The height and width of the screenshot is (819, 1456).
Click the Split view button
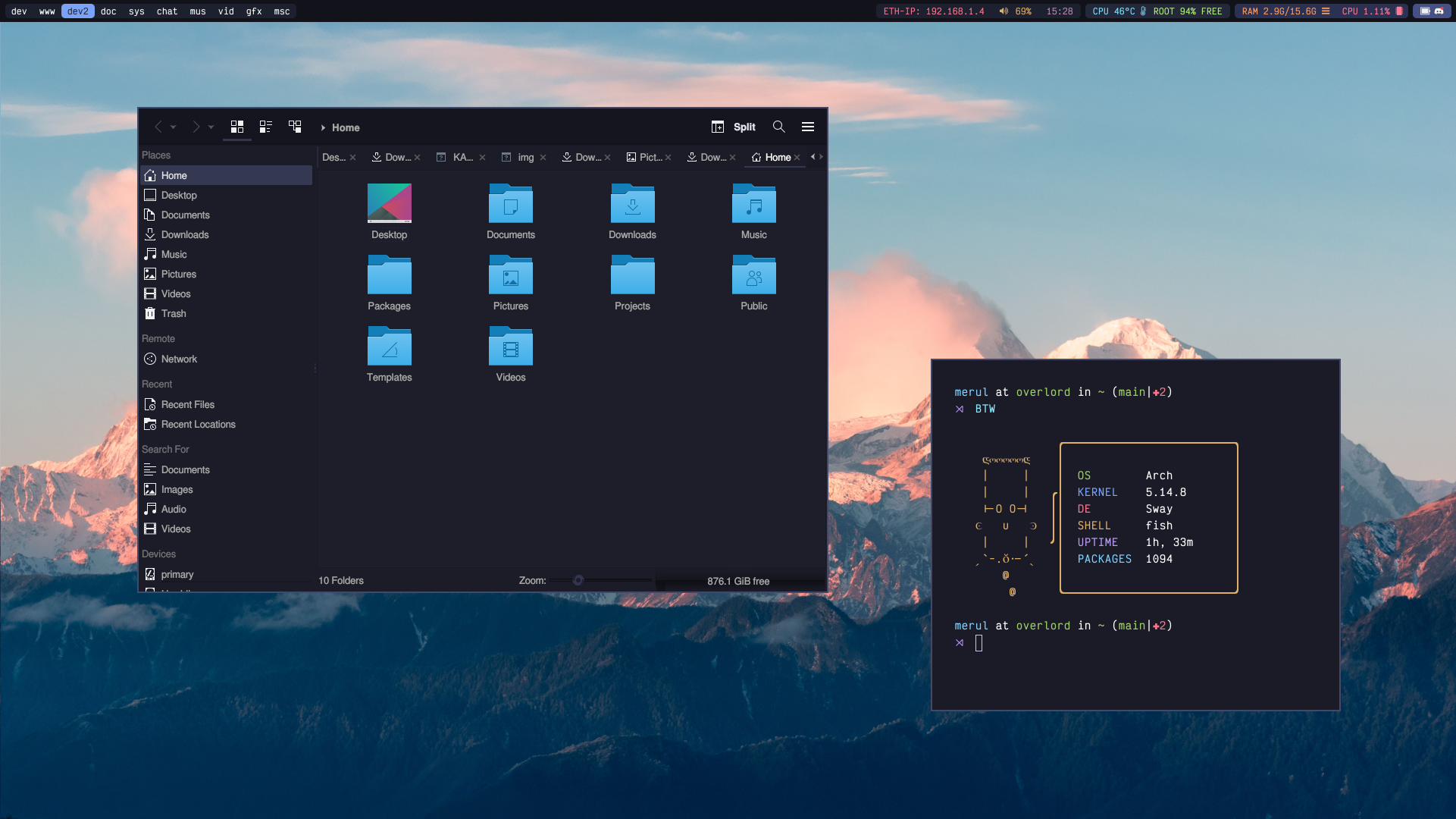(x=734, y=127)
